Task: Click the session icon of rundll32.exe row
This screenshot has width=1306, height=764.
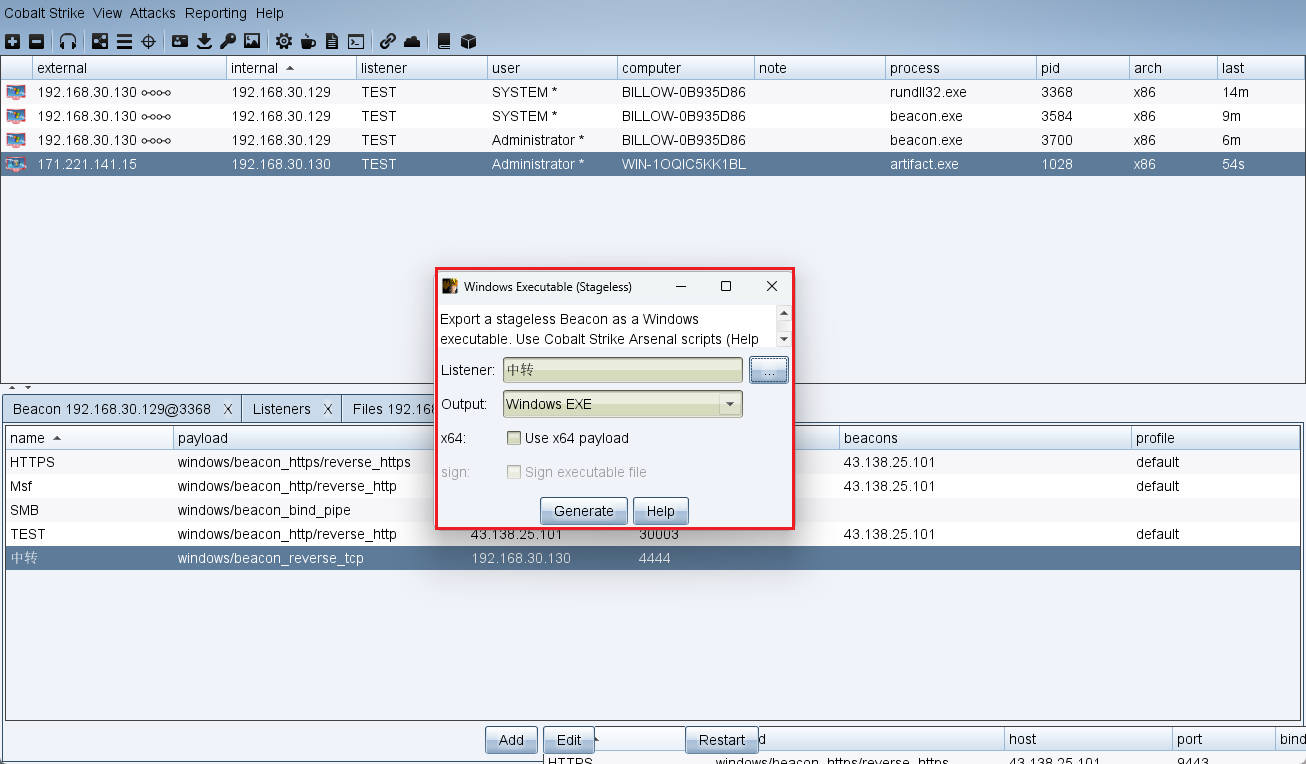Action: click(x=16, y=92)
